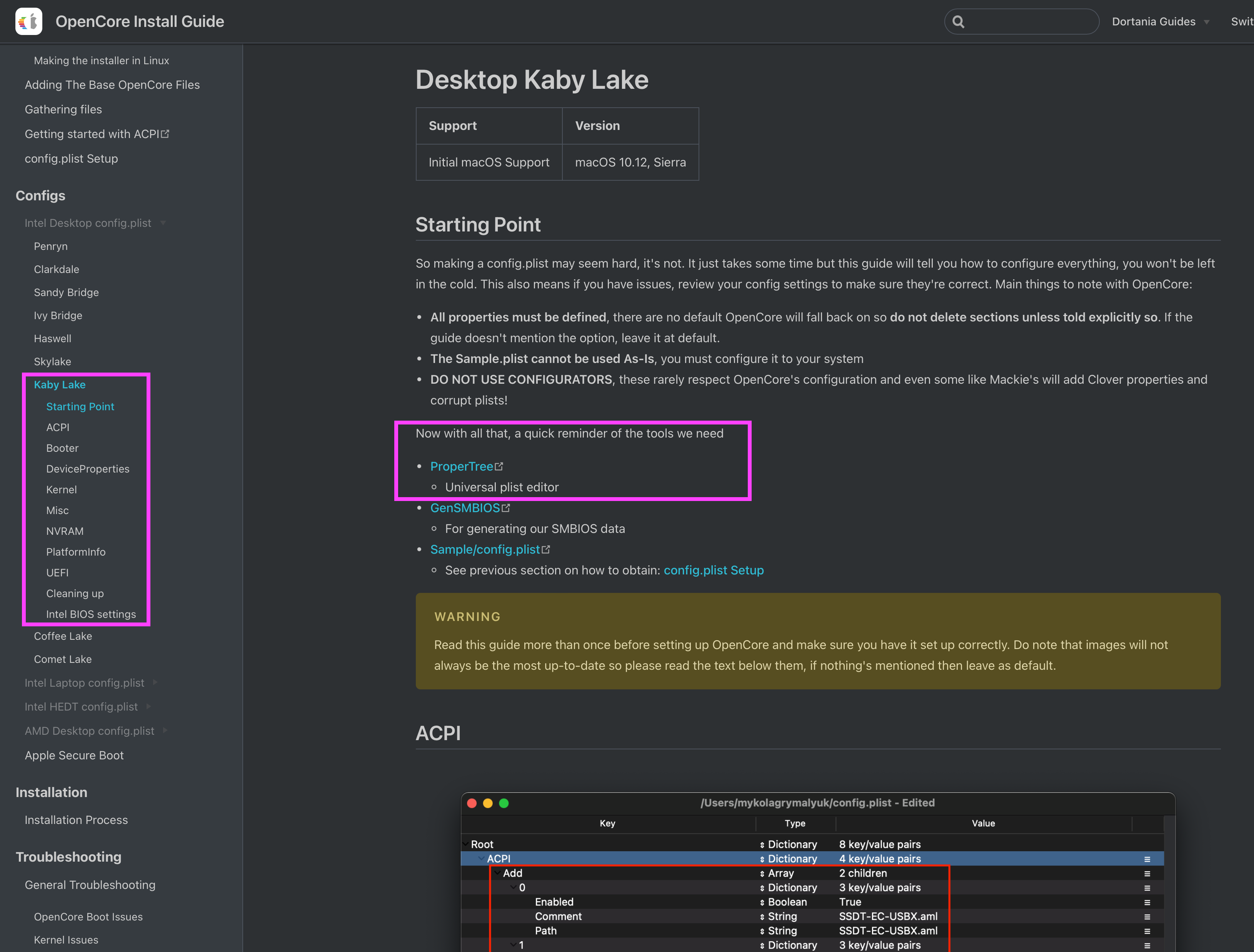Click the menu icon on the Comment row
Screen dimensions: 1254x952
(x=1147, y=916)
